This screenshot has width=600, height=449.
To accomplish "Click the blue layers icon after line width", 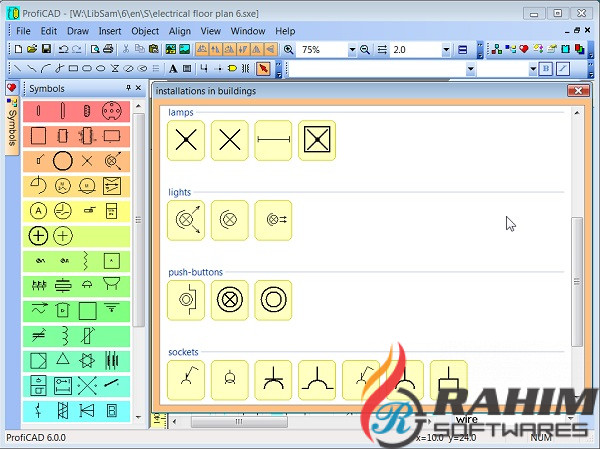I will click(x=462, y=49).
